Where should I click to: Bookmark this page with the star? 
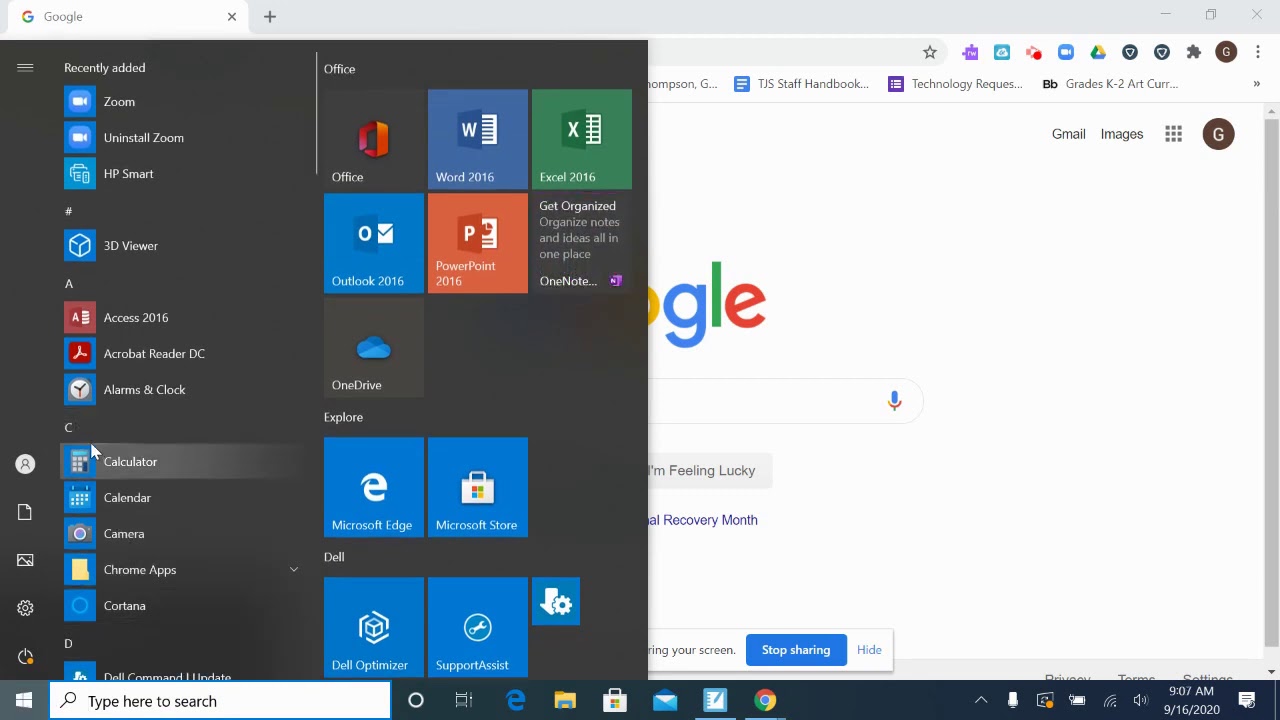[930, 52]
